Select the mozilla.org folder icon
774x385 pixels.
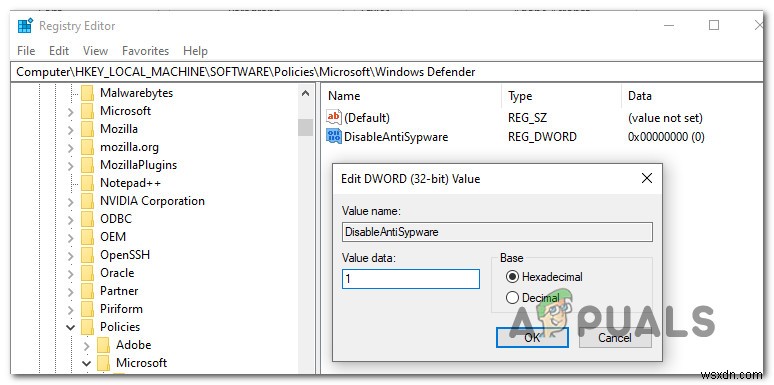(x=87, y=147)
